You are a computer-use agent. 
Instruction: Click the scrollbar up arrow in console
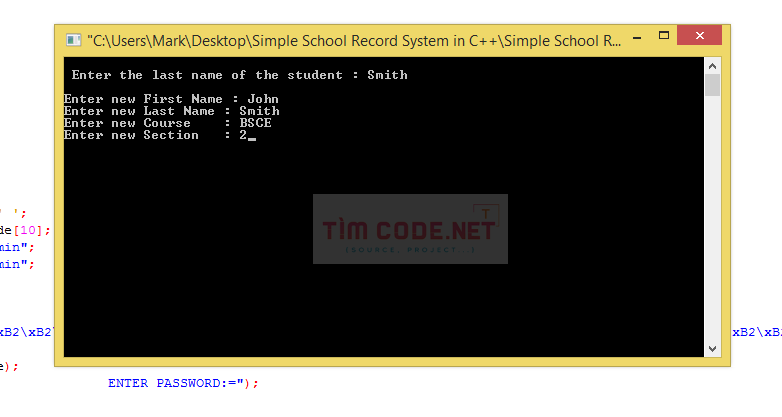point(712,66)
